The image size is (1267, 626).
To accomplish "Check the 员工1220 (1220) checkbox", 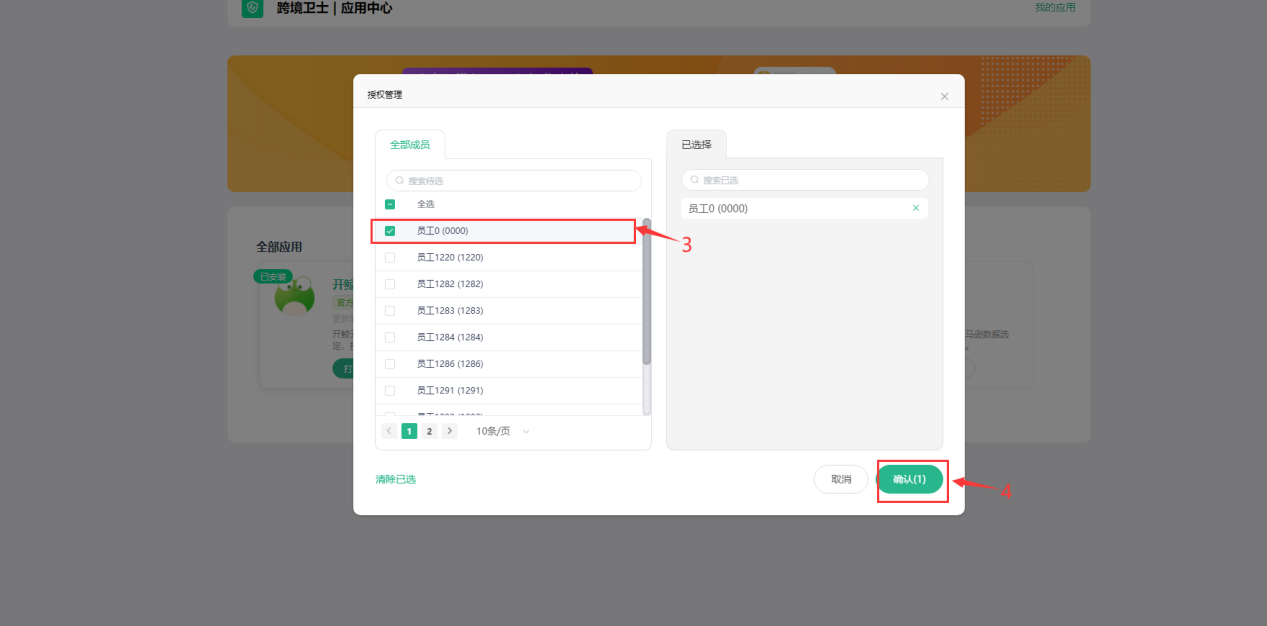I will click(390, 258).
